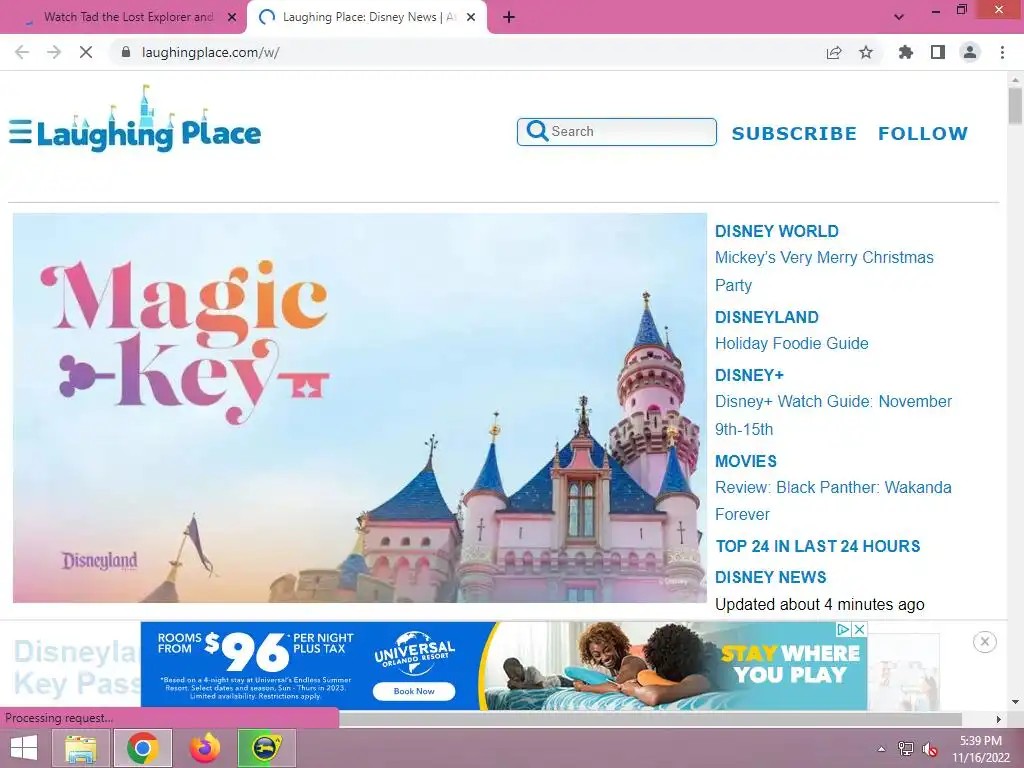Focus the Search input field
This screenshot has height=768, width=1024.
point(616,132)
